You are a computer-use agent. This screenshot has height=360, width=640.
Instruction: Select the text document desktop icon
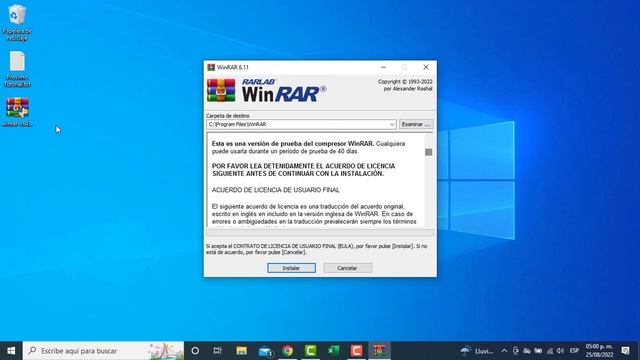pos(17,69)
